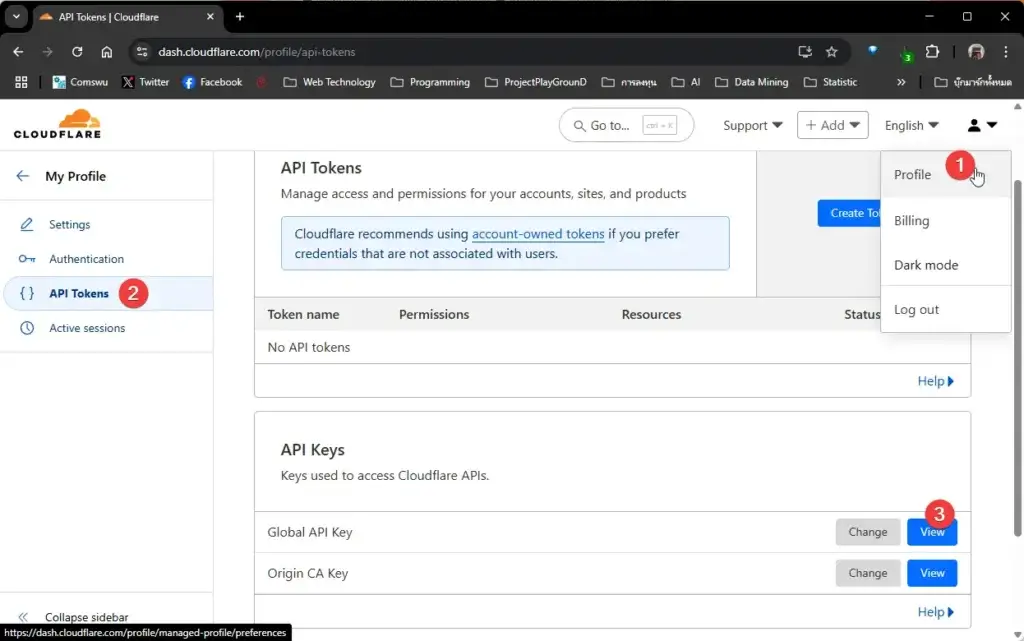Open the Programming bookmark folder
The height and width of the screenshot is (641, 1024).
pos(430,82)
